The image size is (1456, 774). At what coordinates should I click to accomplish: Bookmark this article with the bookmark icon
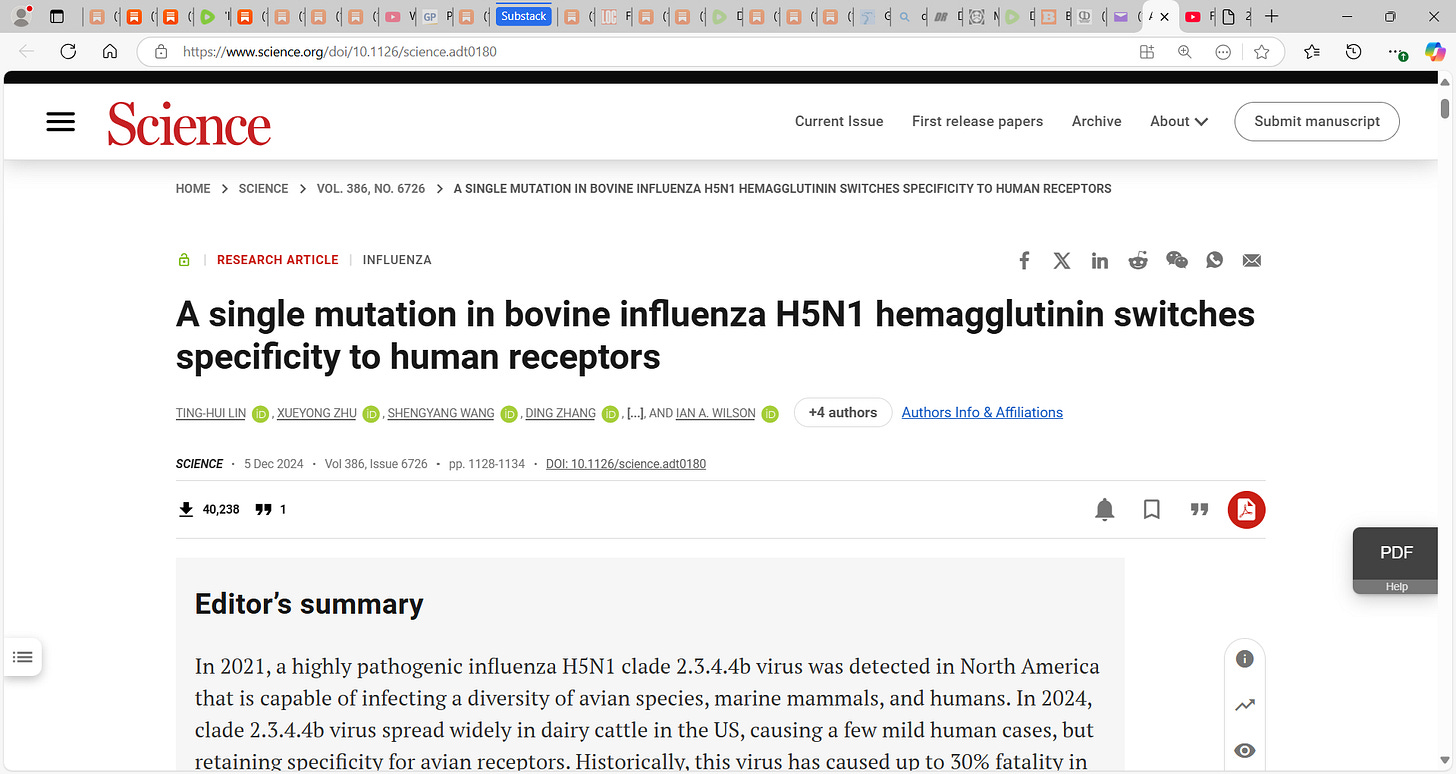pos(1152,510)
